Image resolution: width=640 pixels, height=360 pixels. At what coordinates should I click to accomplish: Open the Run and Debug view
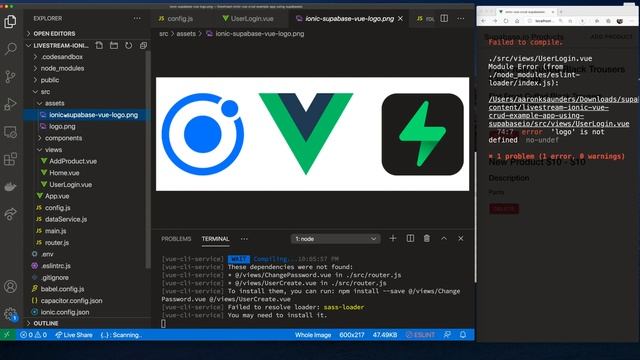10,104
